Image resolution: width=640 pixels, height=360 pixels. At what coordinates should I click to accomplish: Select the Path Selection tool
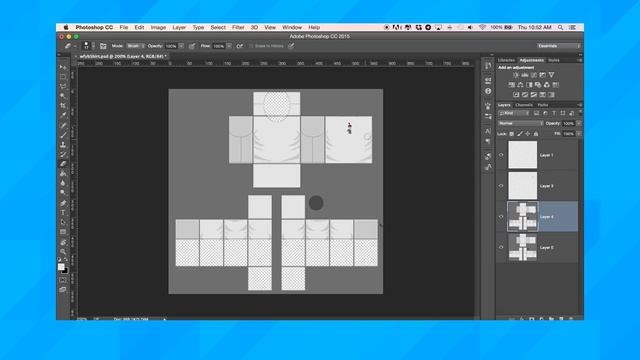[x=63, y=222]
